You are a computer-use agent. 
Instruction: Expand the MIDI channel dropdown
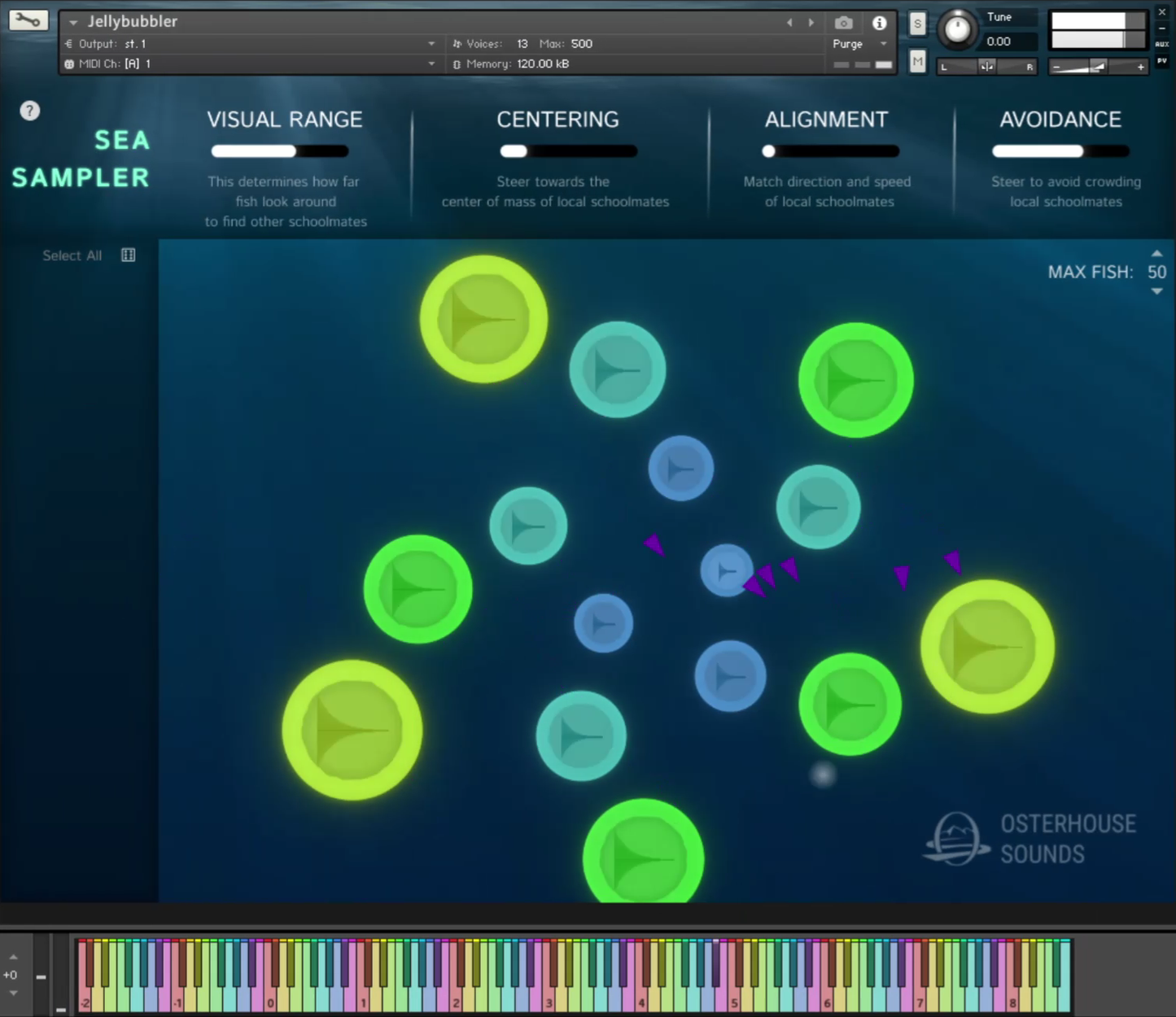tap(431, 63)
